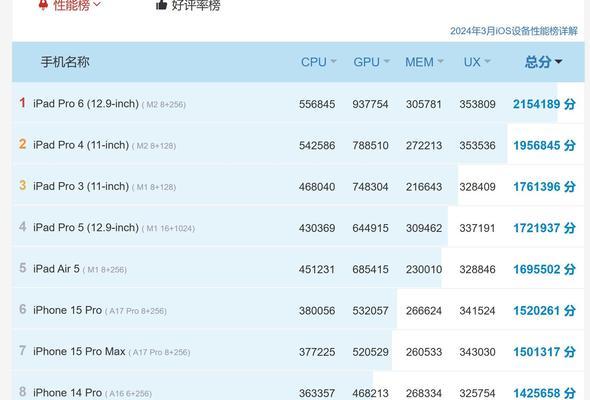The image size is (590, 400).
Task: Click the rocket icon beside 性能榜
Action: click(x=43, y=5)
